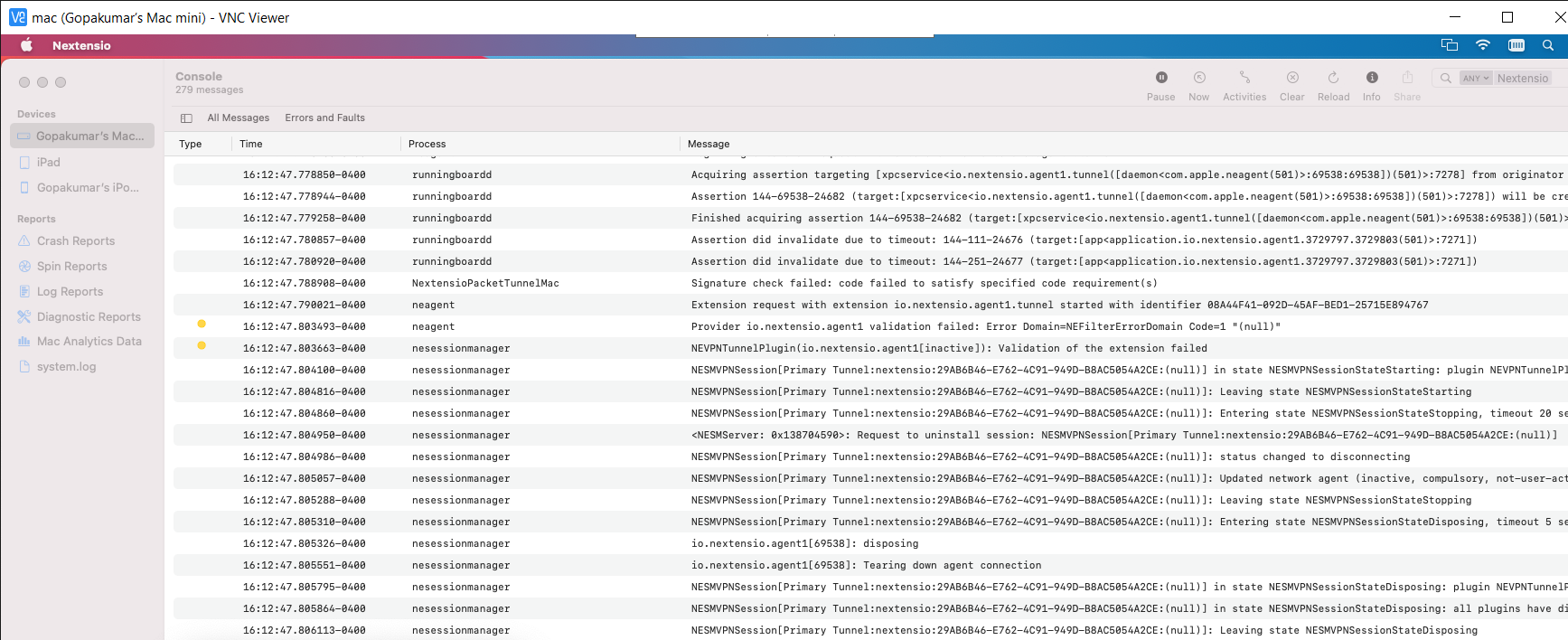Select 'status changed to disconnecting' row
1568x640 pixels.
coord(870,456)
